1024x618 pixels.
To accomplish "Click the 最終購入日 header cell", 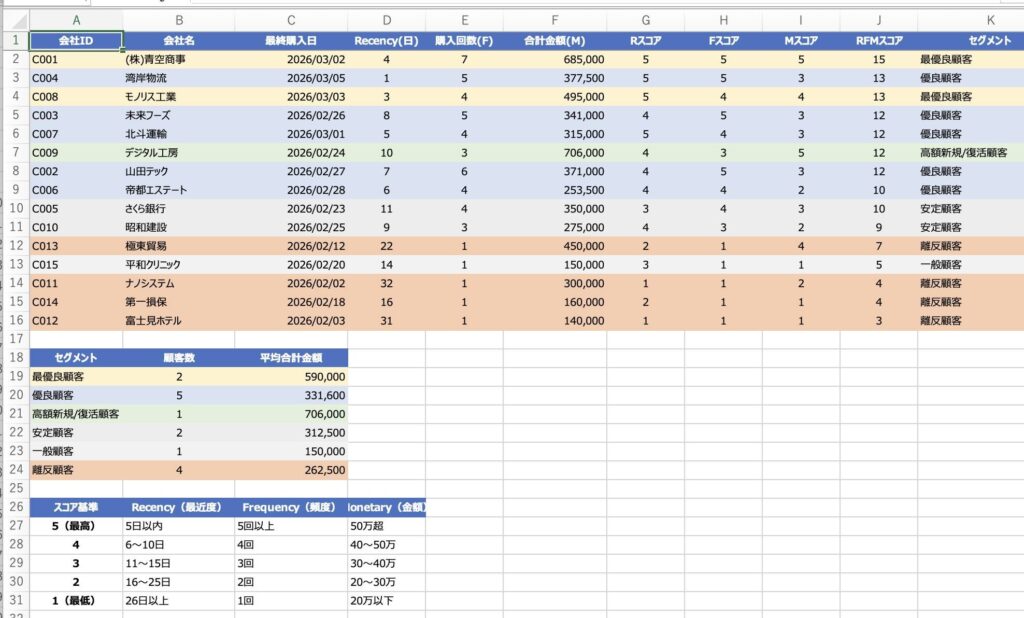I will click(x=291, y=41).
